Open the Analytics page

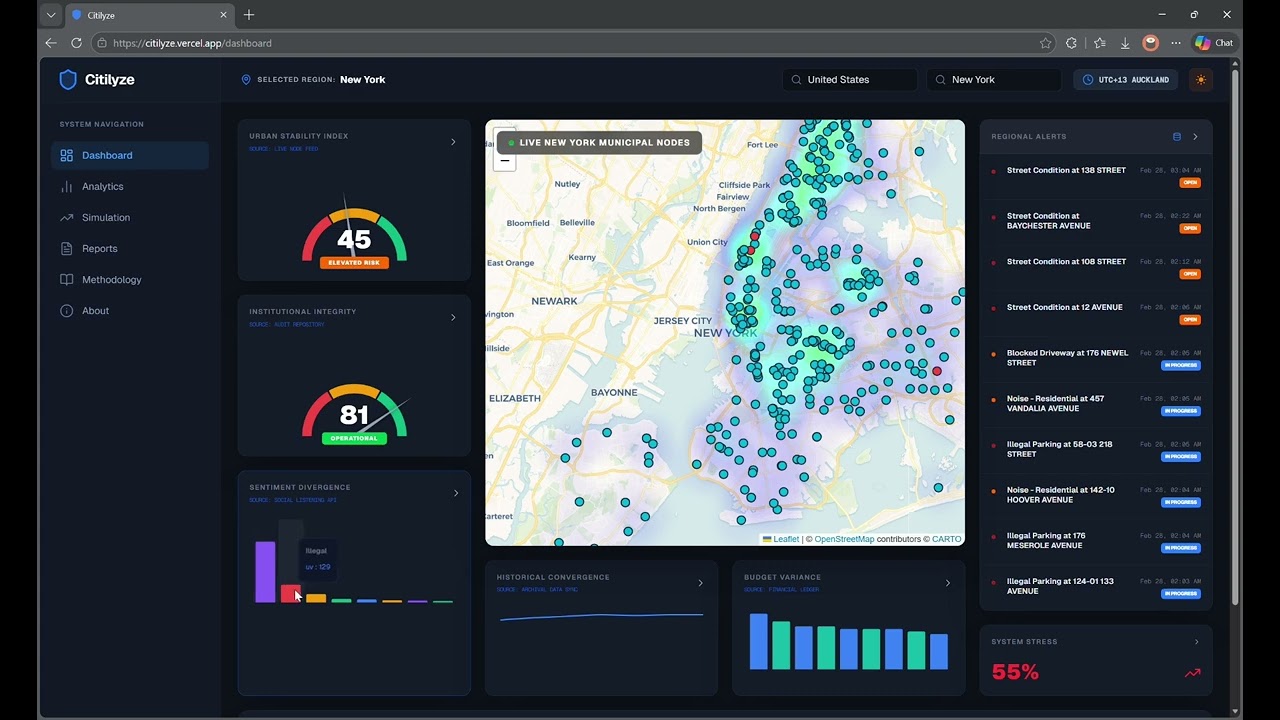(x=130, y=186)
